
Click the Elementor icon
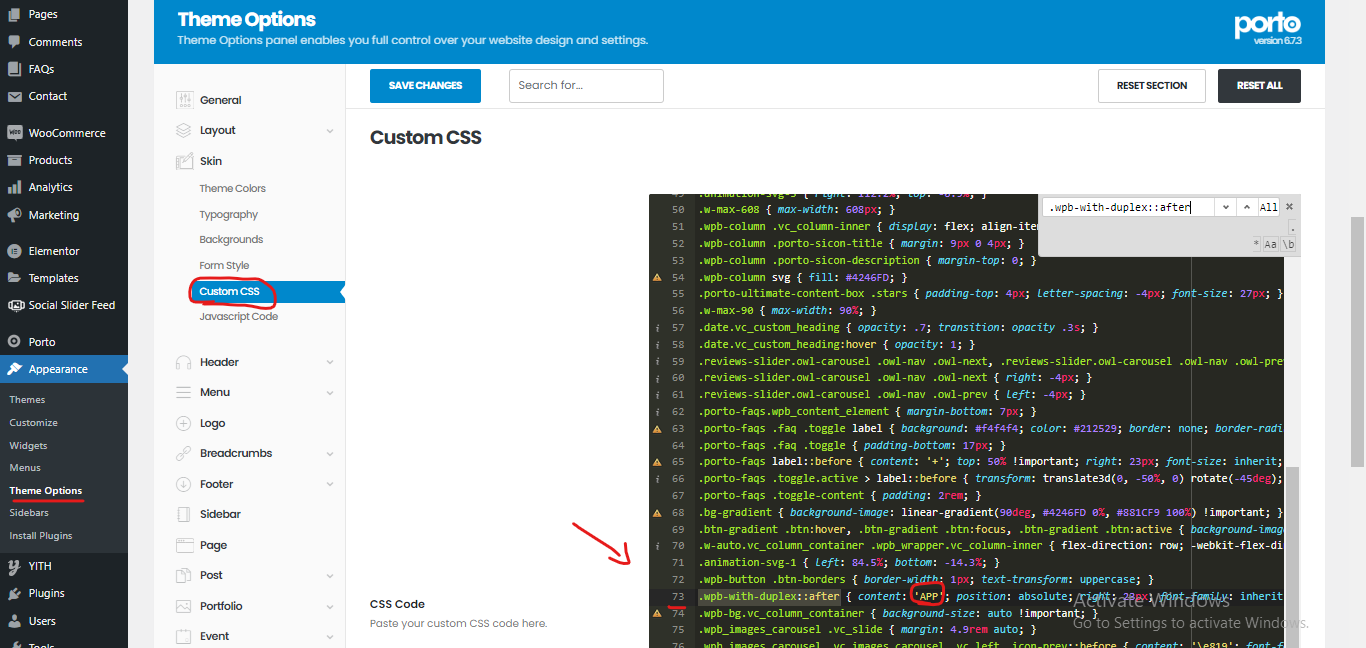point(14,251)
